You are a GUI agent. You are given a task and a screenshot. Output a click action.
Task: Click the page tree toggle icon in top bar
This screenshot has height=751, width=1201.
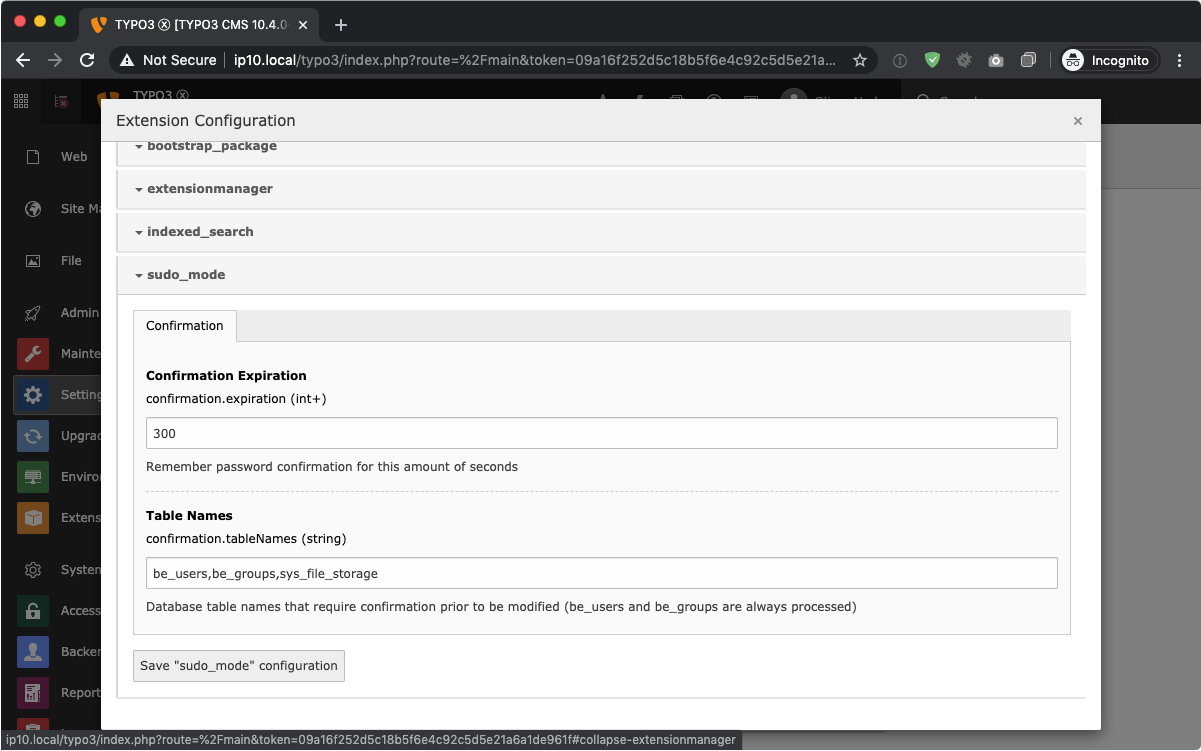click(61, 101)
